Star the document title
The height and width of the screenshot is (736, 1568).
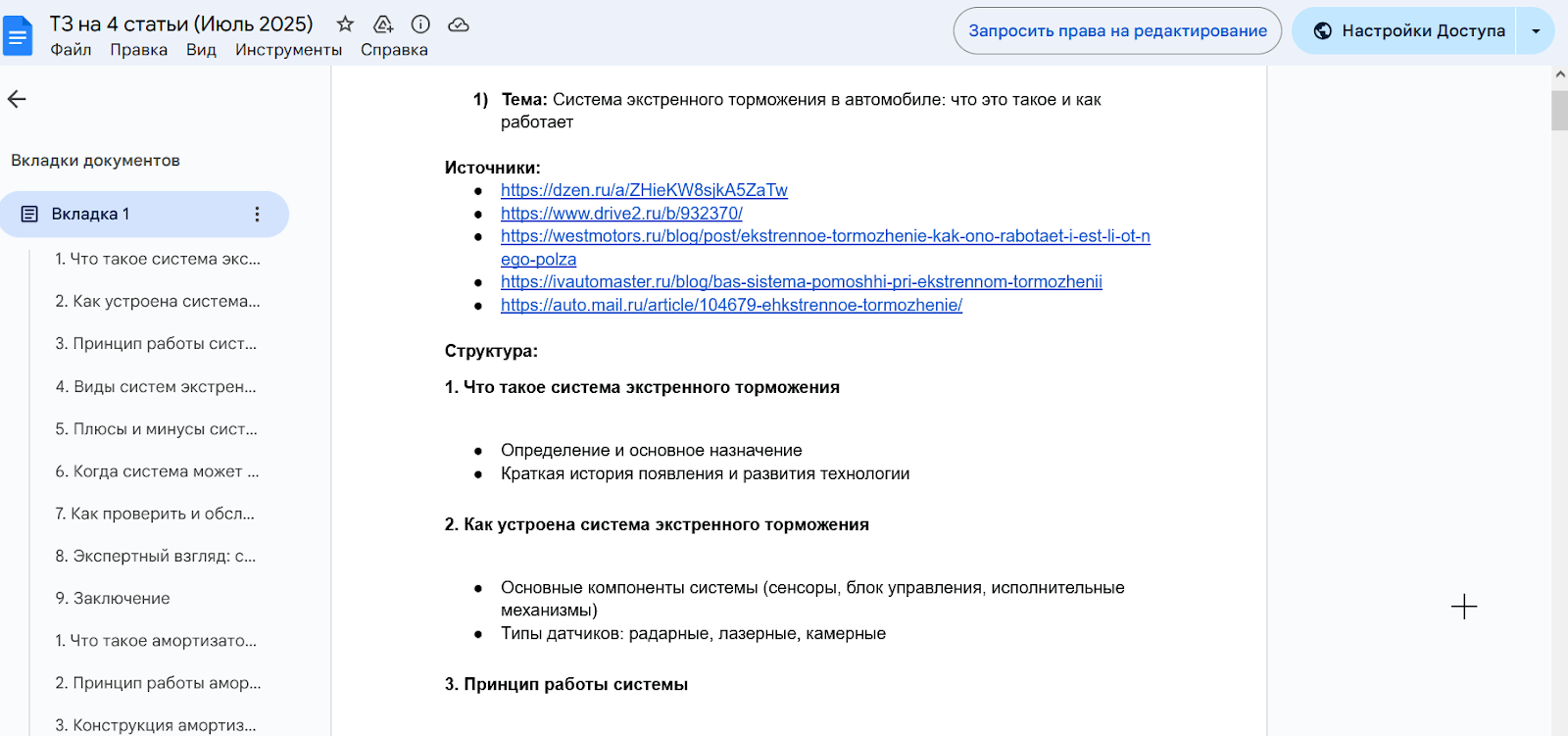pyautogui.click(x=345, y=25)
